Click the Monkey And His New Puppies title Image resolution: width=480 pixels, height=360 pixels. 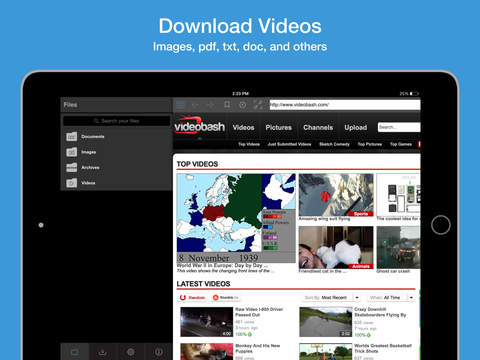pos(258,349)
